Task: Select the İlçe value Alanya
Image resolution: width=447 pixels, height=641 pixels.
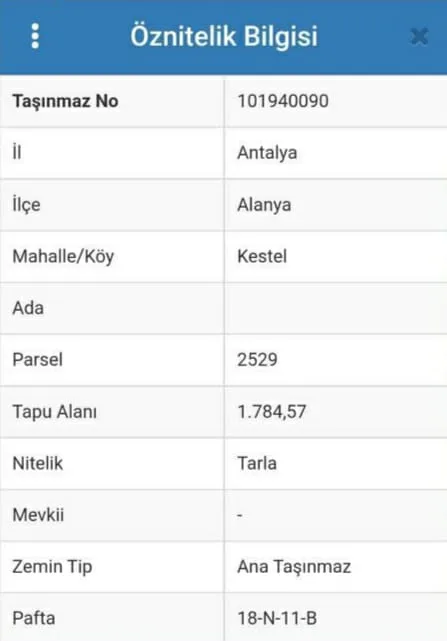Action: 264,205
